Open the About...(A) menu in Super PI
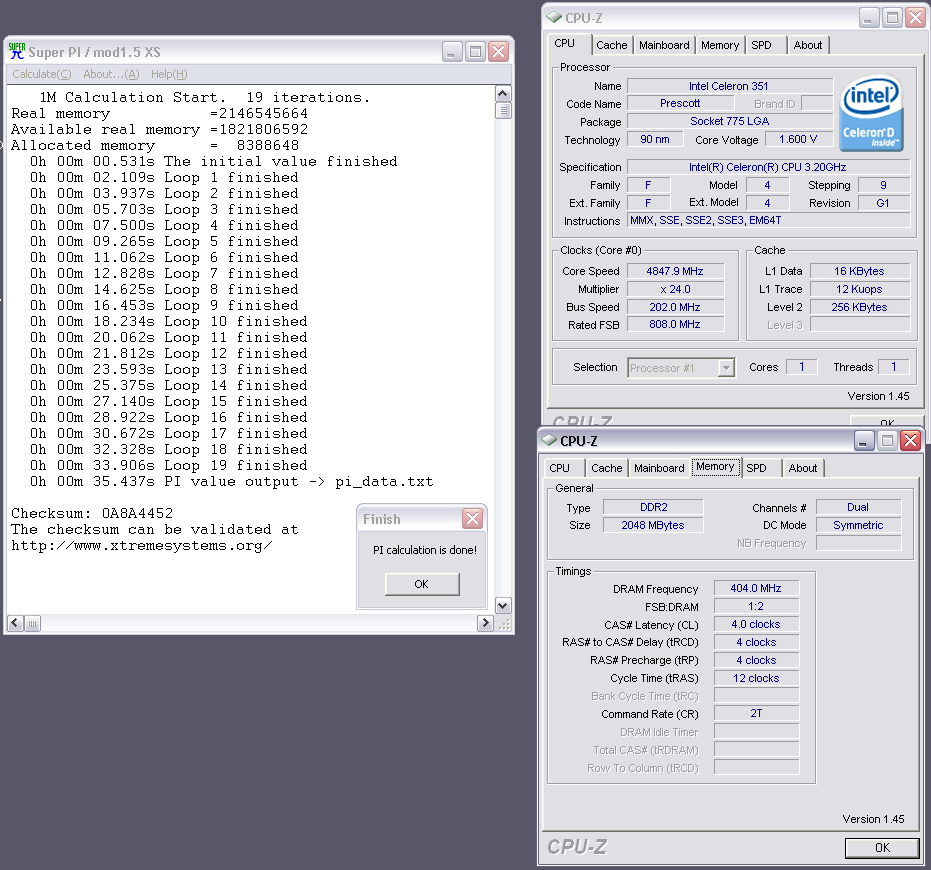Viewport: 931px width, 870px height. tap(111, 74)
